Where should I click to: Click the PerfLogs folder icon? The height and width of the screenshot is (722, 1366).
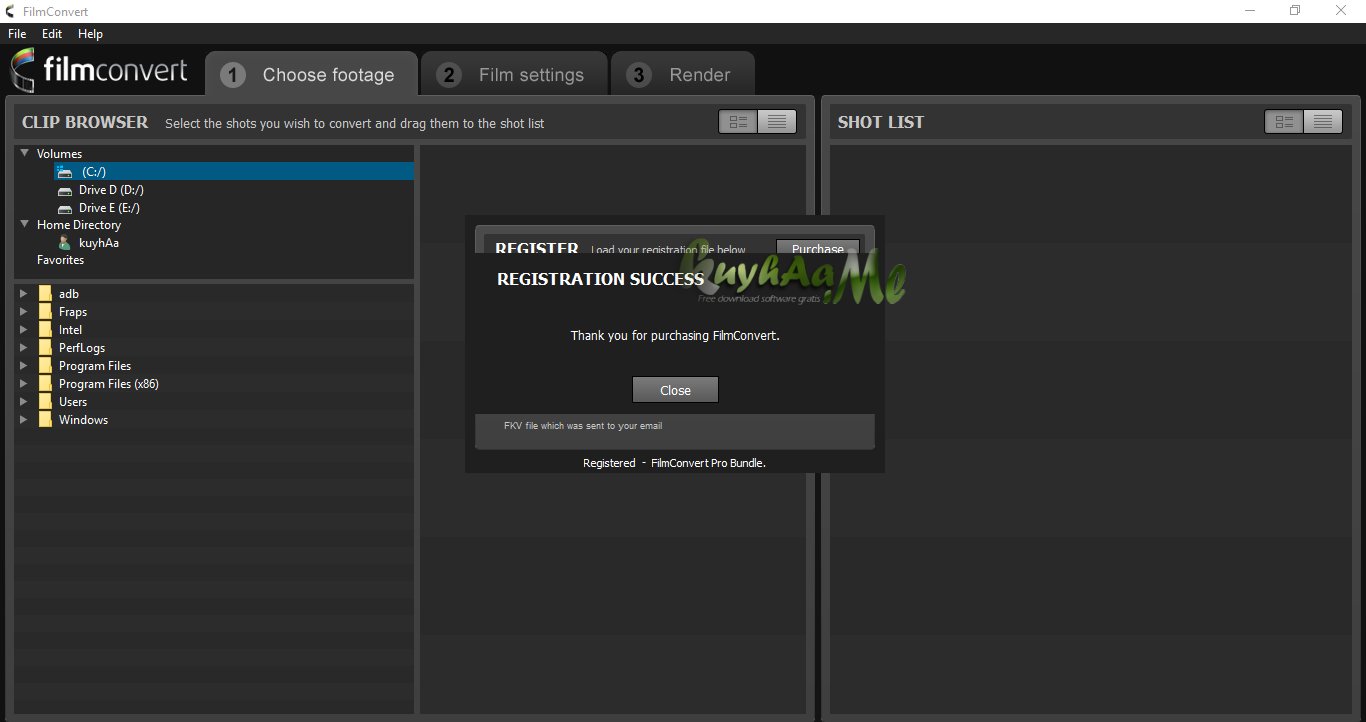[x=45, y=348]
